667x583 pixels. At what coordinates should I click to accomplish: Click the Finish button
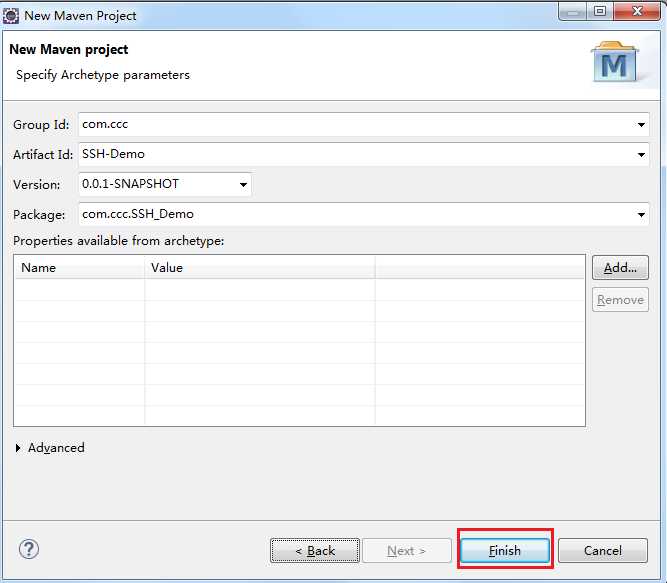pyautogui.click(x=505, y=551)
